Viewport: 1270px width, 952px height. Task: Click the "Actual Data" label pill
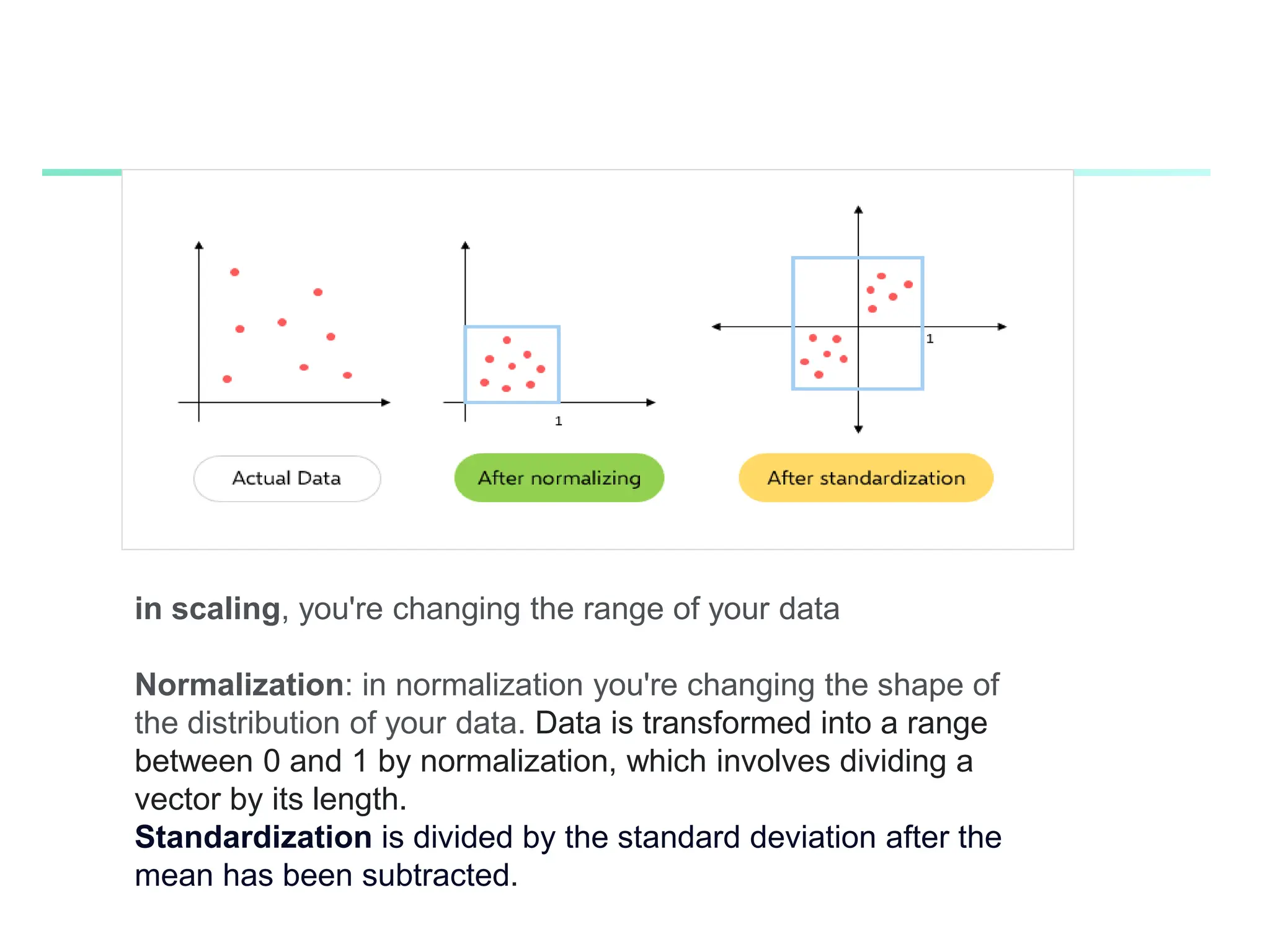point(286,478)
